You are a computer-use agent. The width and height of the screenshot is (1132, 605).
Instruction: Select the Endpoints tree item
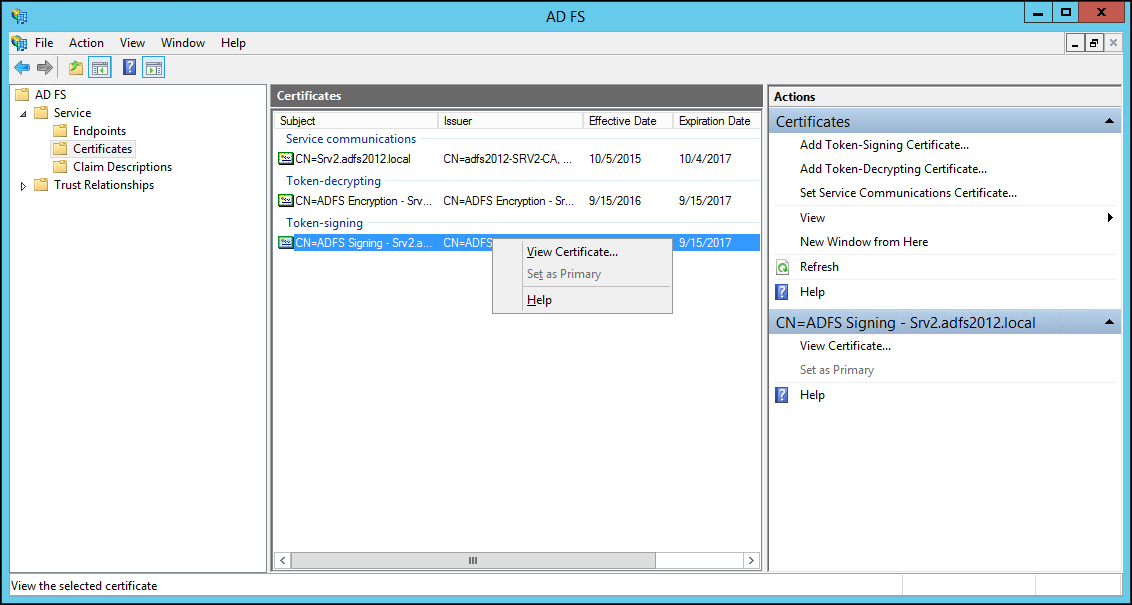tap(100, 131)
